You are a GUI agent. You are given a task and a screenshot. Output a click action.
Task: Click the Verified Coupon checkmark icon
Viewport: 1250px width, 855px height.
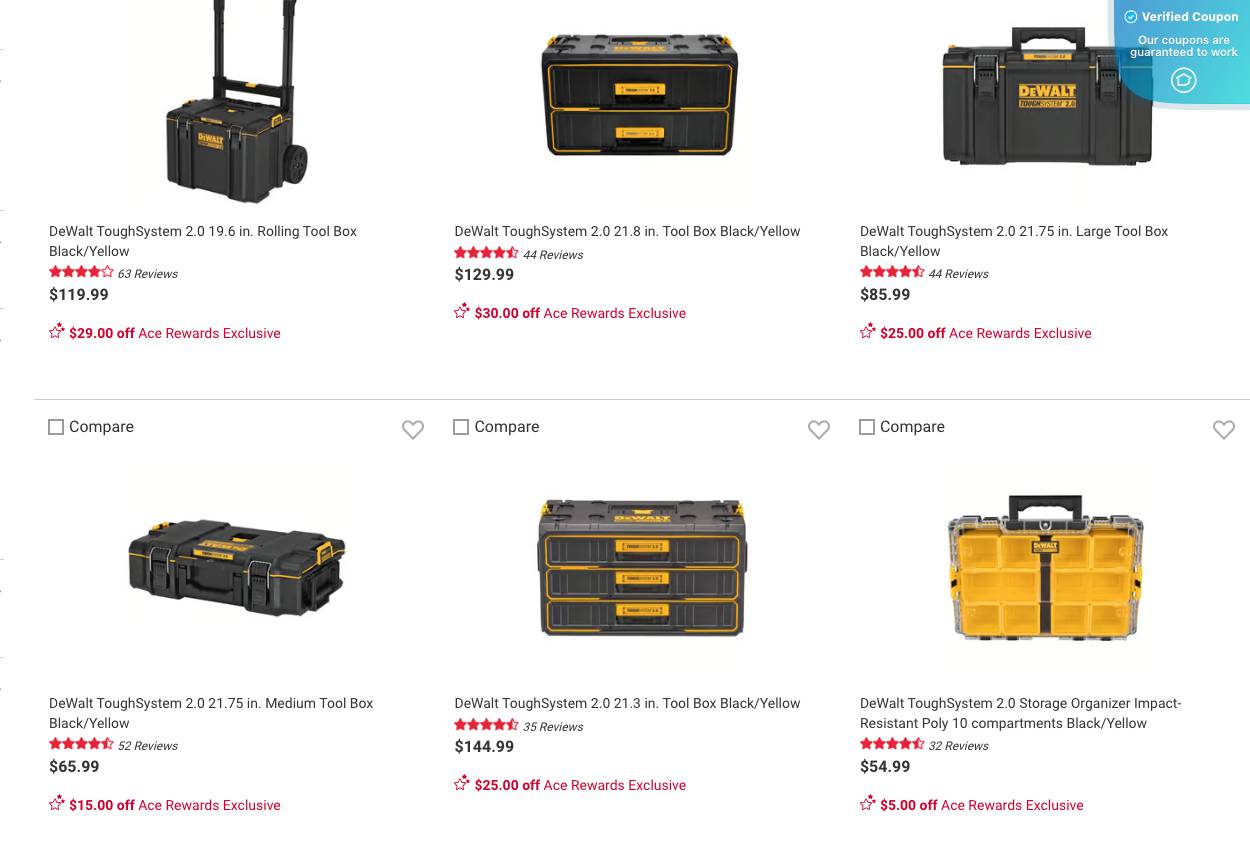[x=1131, y=17]
